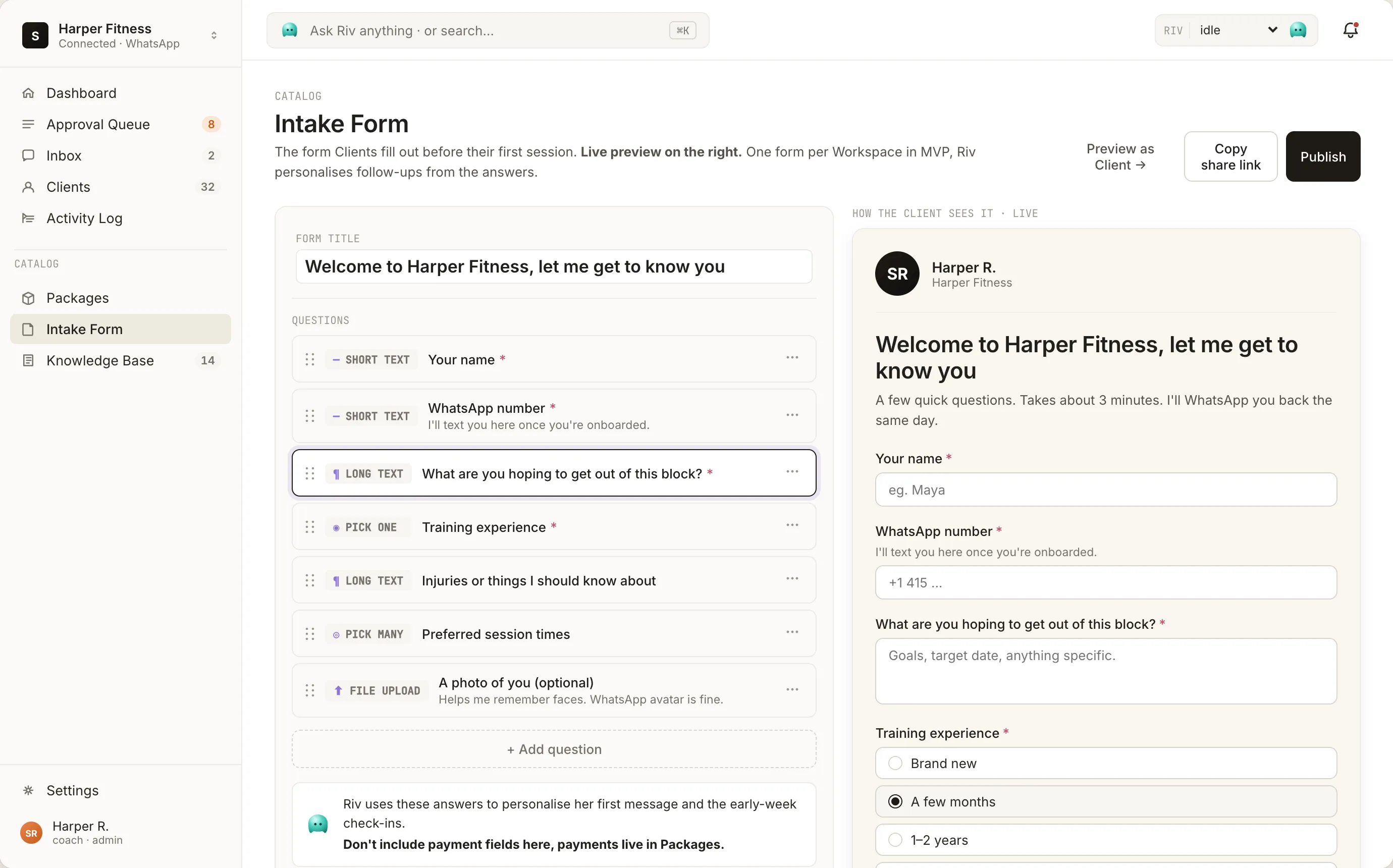
Task: Click the Riv mascot icon in search bar
Action: (x=290, y=30)
